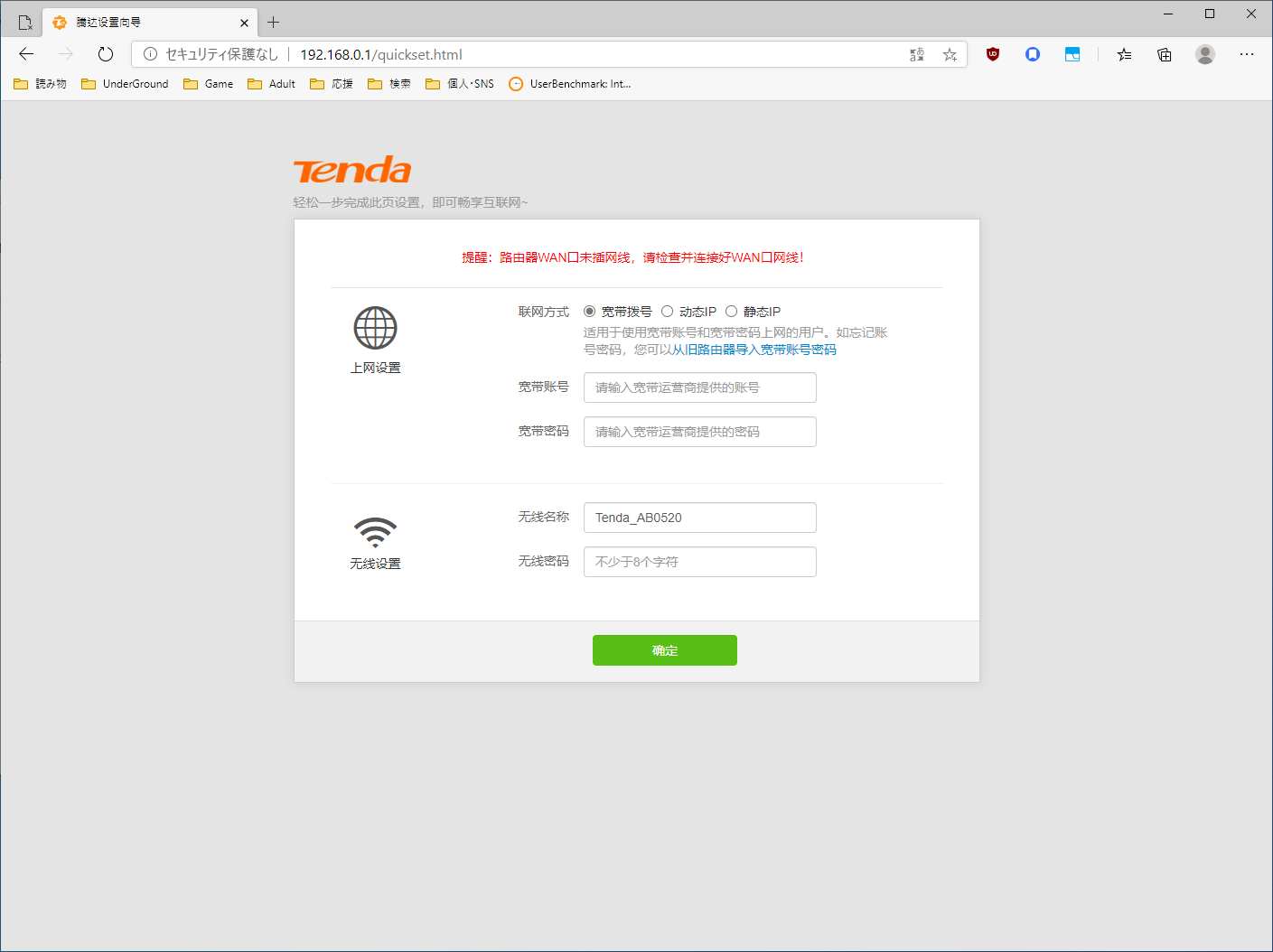Click the 无线设置 label
The image size is (1273, 952).
click(x=375, y=564)
